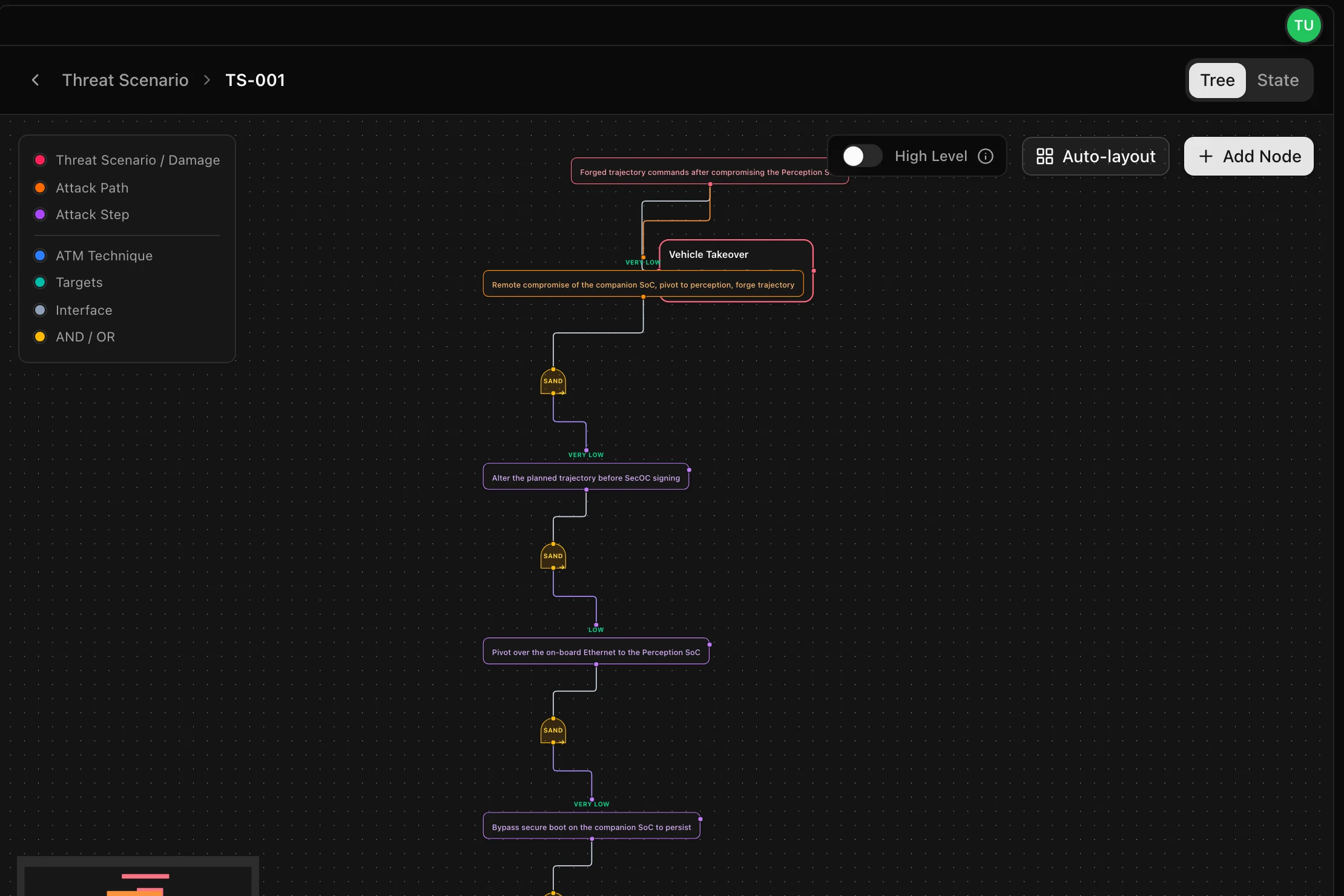Click the VERY LOW label above Alter trajectory node
The height and width of the screenshot is (896, 1344).
585,455
